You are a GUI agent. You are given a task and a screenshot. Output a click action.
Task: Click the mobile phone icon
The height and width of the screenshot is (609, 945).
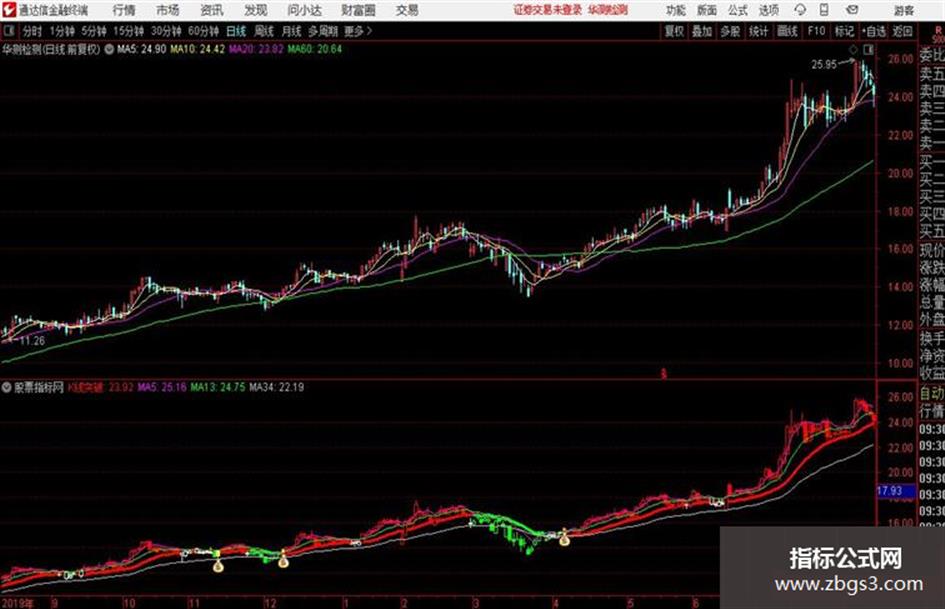tap(824, 10)
